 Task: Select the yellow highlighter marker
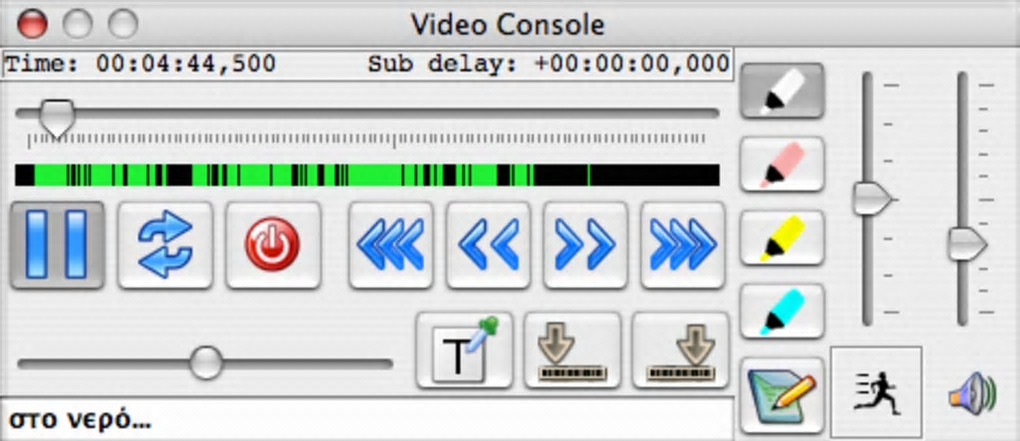click(783, 238)
